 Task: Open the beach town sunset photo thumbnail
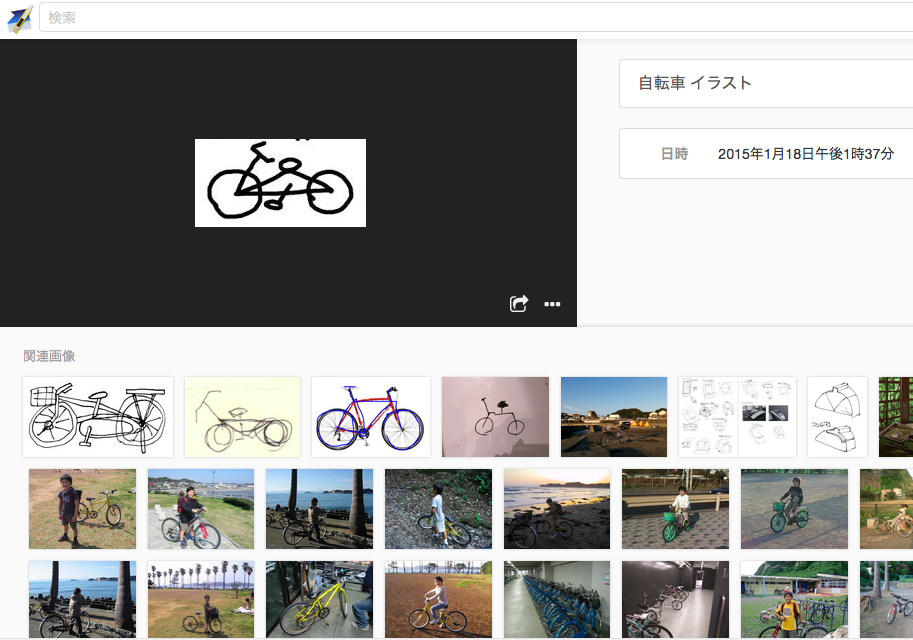click(614, 417)
